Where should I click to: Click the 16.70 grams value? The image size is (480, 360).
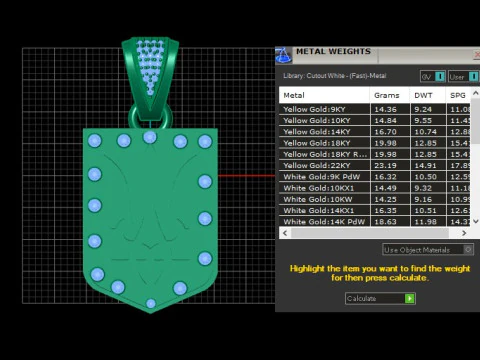[x=385, y=132]
